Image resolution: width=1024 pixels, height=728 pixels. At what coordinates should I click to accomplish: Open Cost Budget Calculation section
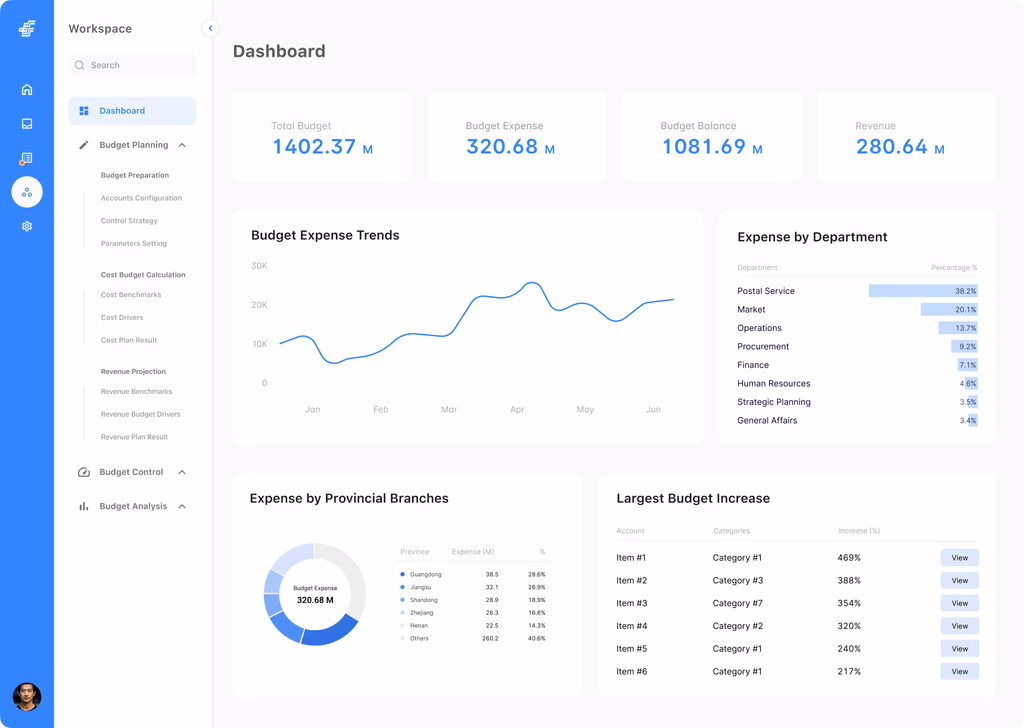click(x=143, y=275)
